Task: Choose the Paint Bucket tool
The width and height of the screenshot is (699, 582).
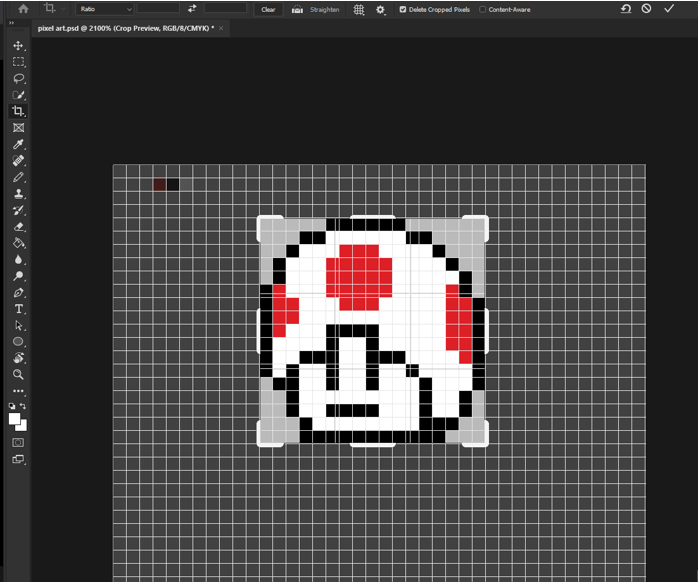Action: 18,242
